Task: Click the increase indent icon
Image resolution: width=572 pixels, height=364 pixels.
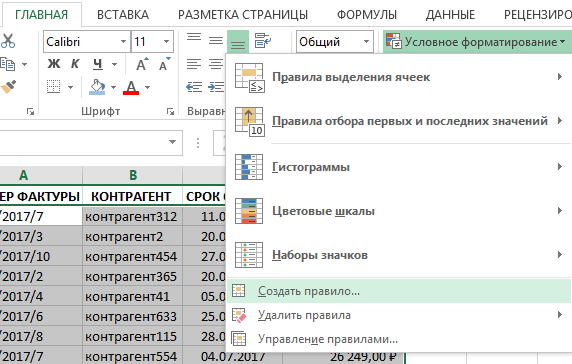Action: coord(216,87)
